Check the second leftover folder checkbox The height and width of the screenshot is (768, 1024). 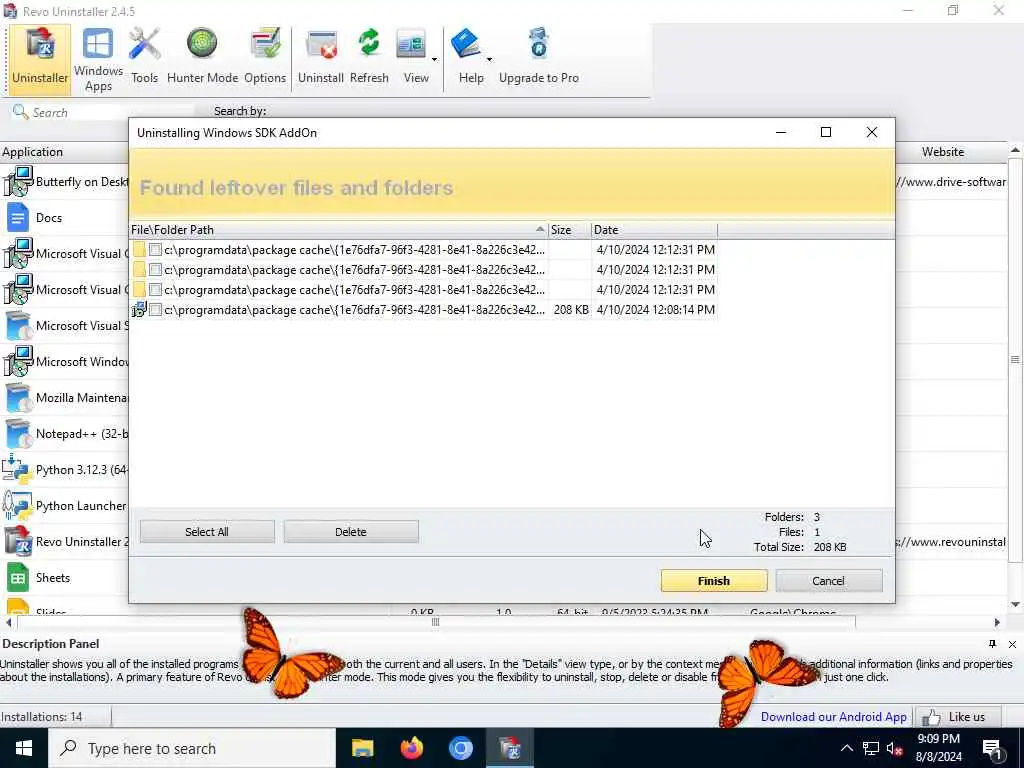point(155,270)
